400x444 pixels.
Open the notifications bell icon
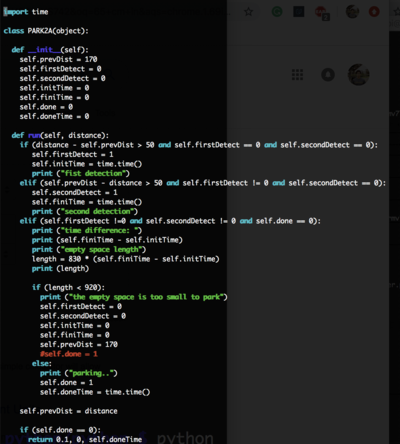(x=328, y=75)
